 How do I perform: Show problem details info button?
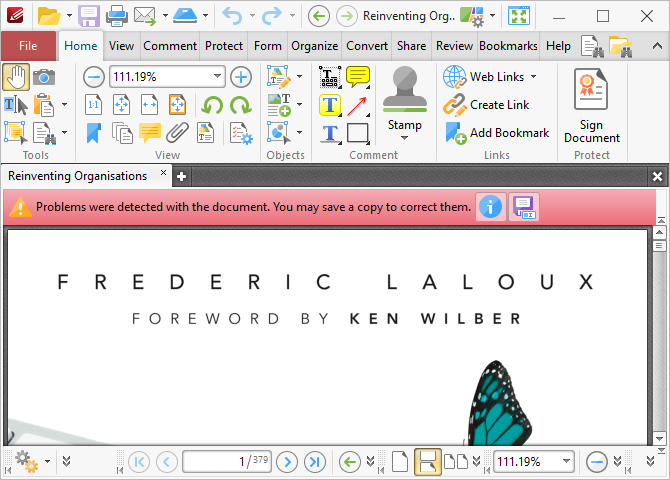490,207
